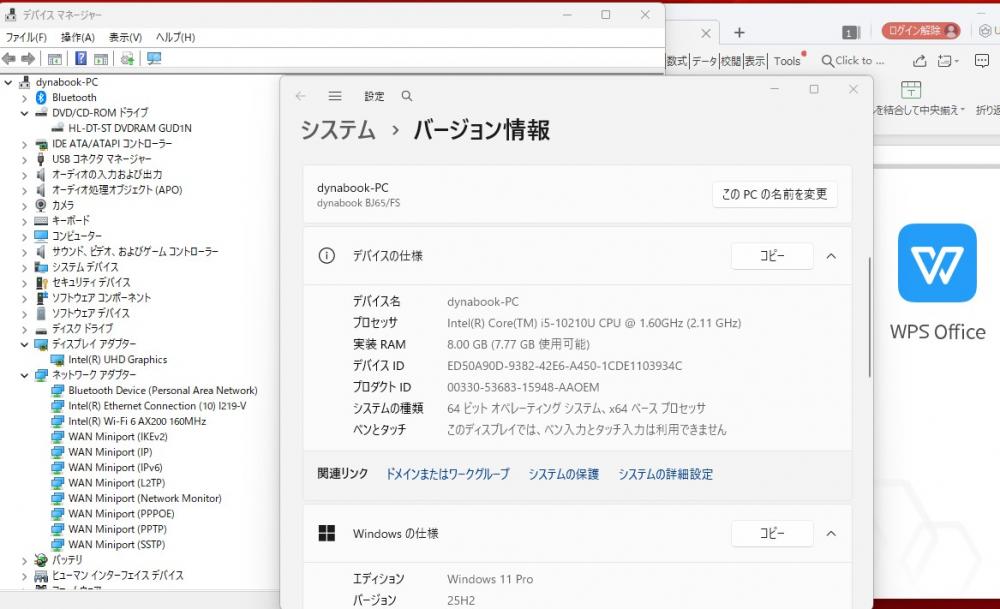The height and width of the screenshot is (609, 1000).
Task: Click the Device Manager back arrow icon
Action: (9, 59)
